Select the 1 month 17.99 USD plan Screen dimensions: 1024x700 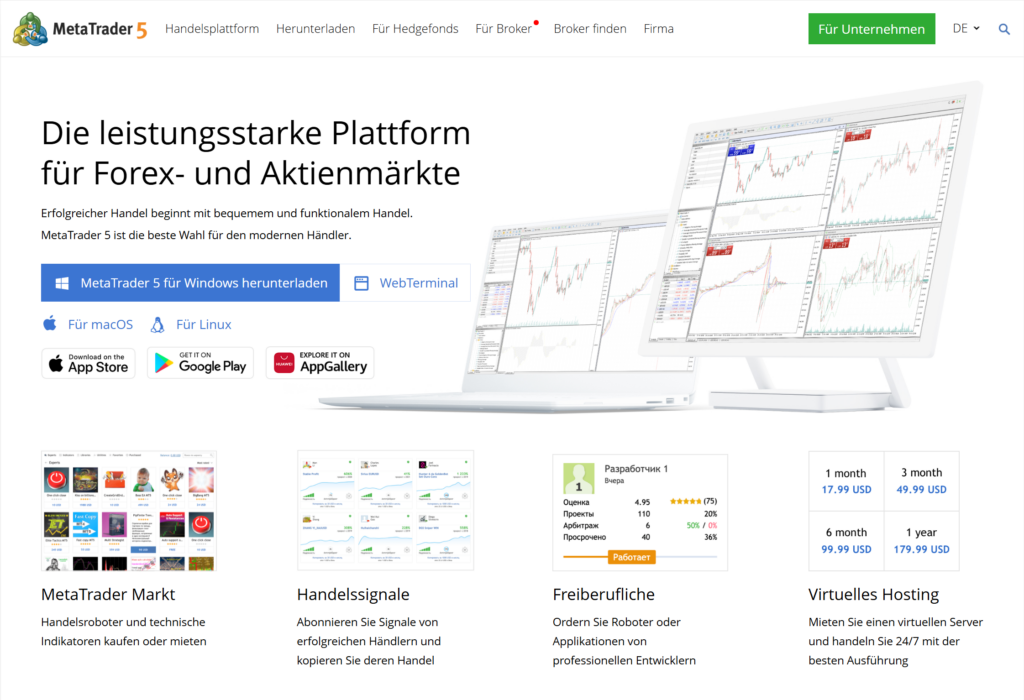846,481
